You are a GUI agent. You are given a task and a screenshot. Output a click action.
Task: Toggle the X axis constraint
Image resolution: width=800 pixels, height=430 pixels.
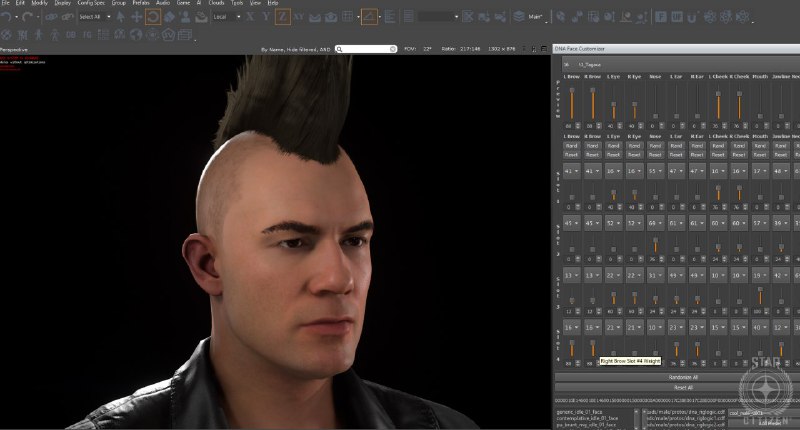click(250, 17)
